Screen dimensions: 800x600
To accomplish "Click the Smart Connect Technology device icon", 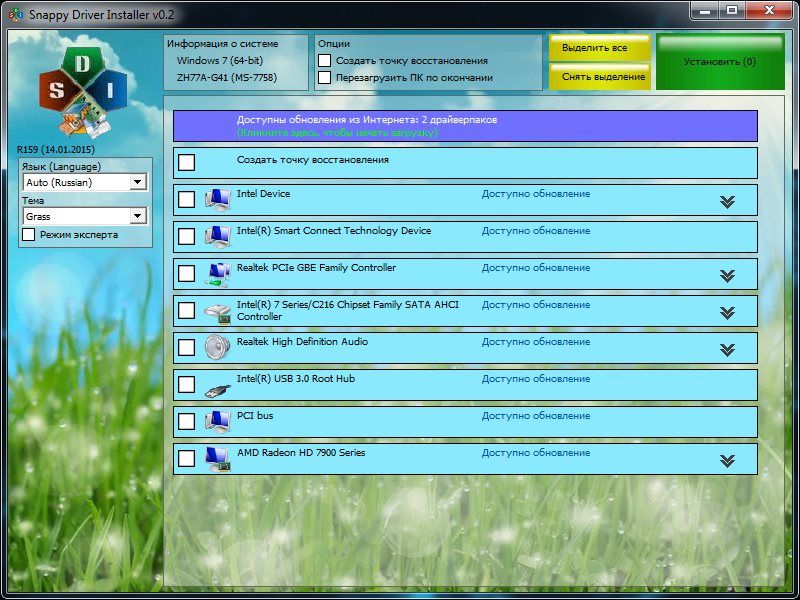I will pos(218,236).
